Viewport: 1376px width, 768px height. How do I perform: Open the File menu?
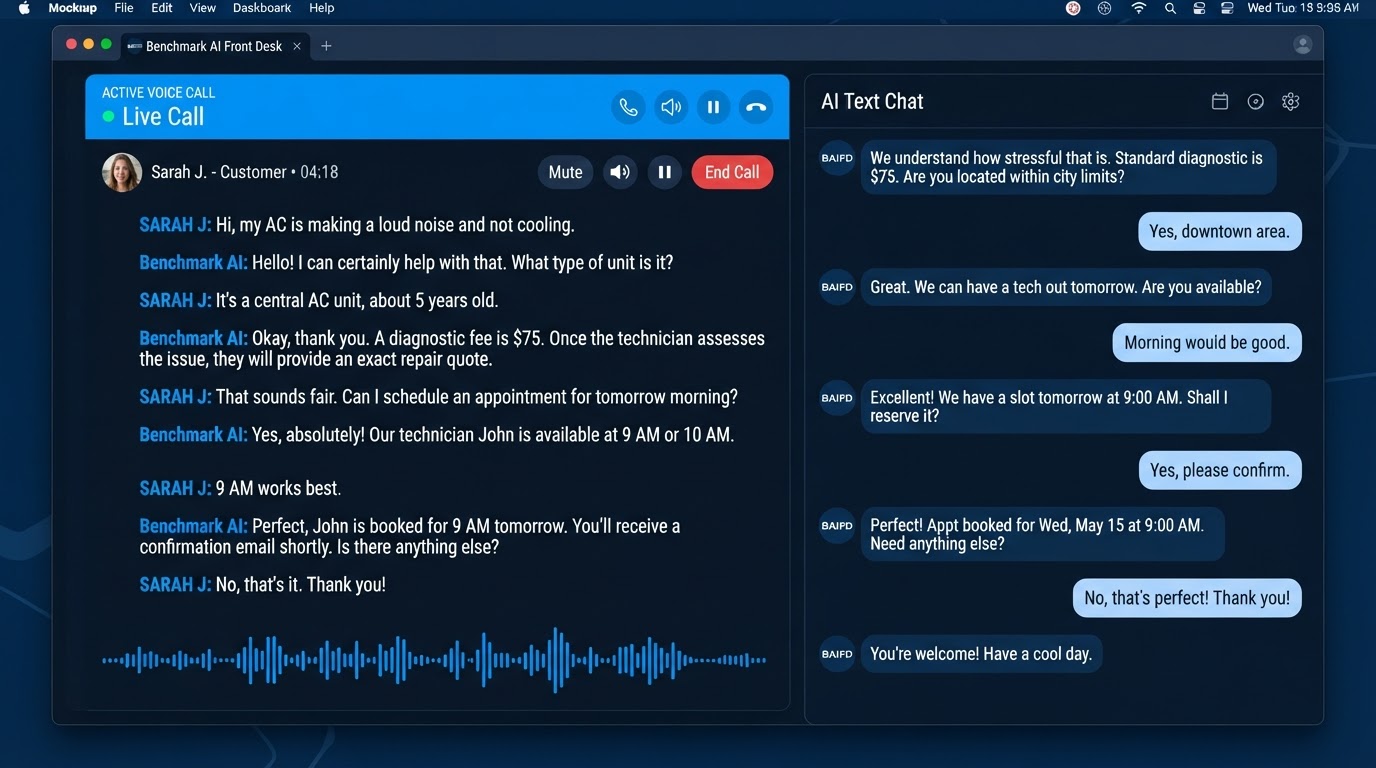point(124,8)
